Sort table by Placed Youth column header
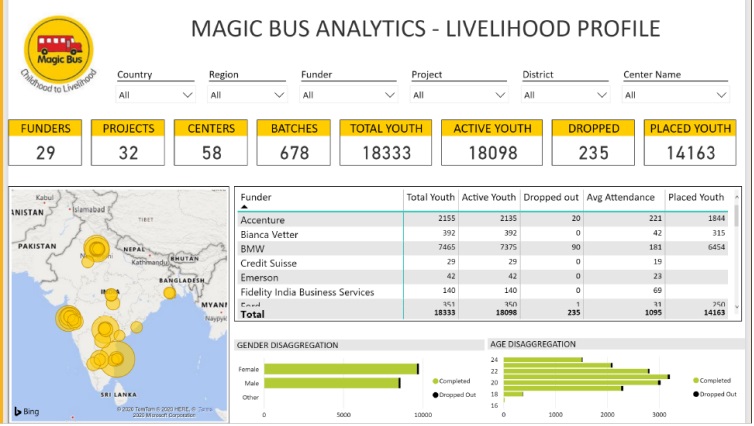Viewport: 754px width, 426px height. [696, 197]
